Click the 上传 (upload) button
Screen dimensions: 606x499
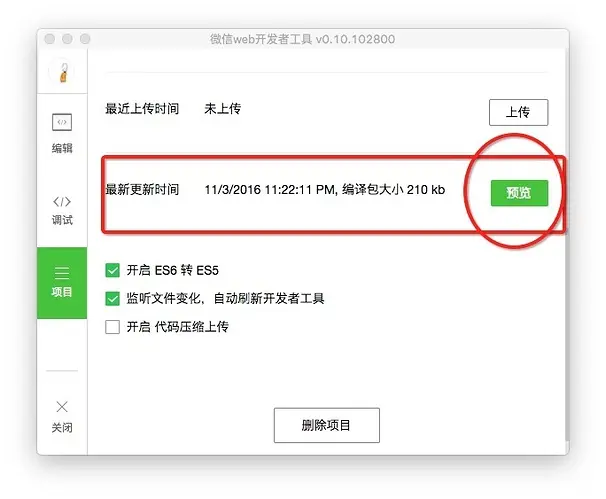[x=518, y=112]
